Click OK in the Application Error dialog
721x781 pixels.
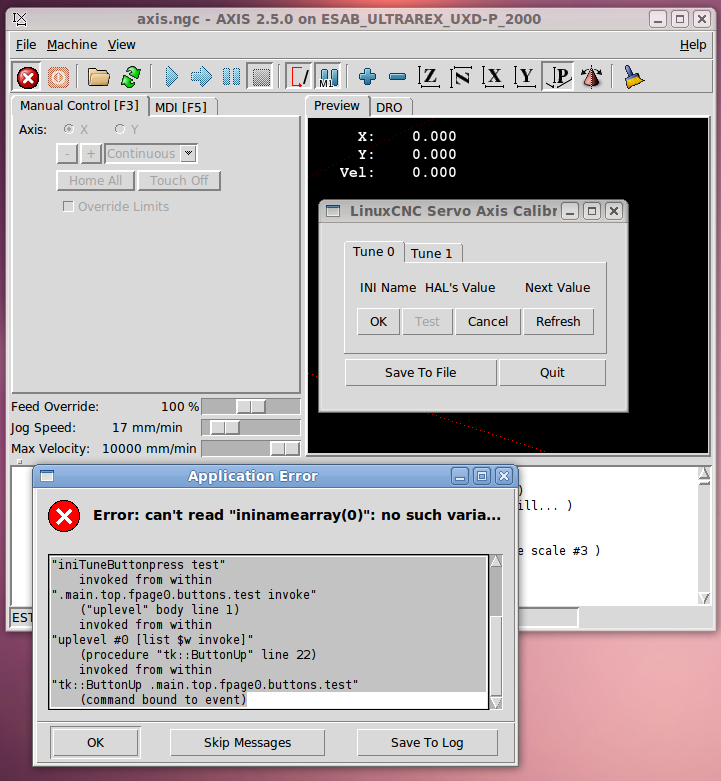pyautogui.click(x=96, y=743)
